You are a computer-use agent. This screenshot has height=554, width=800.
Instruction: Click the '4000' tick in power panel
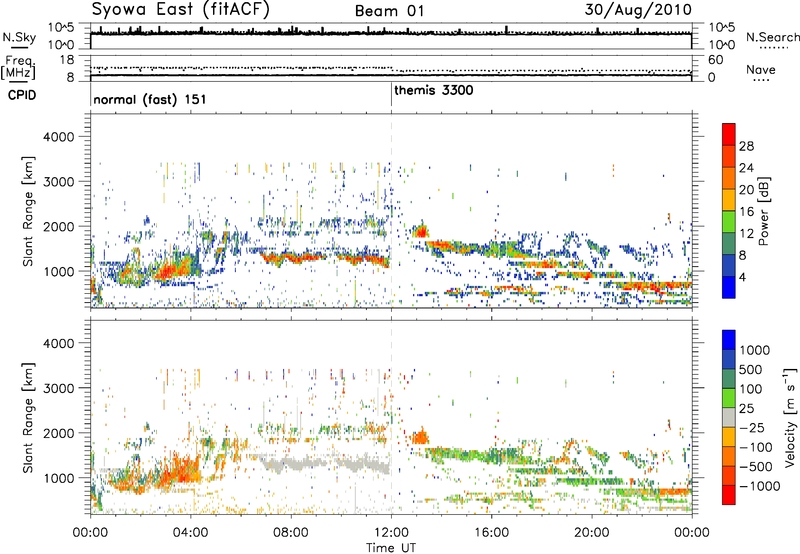(58, 137)
